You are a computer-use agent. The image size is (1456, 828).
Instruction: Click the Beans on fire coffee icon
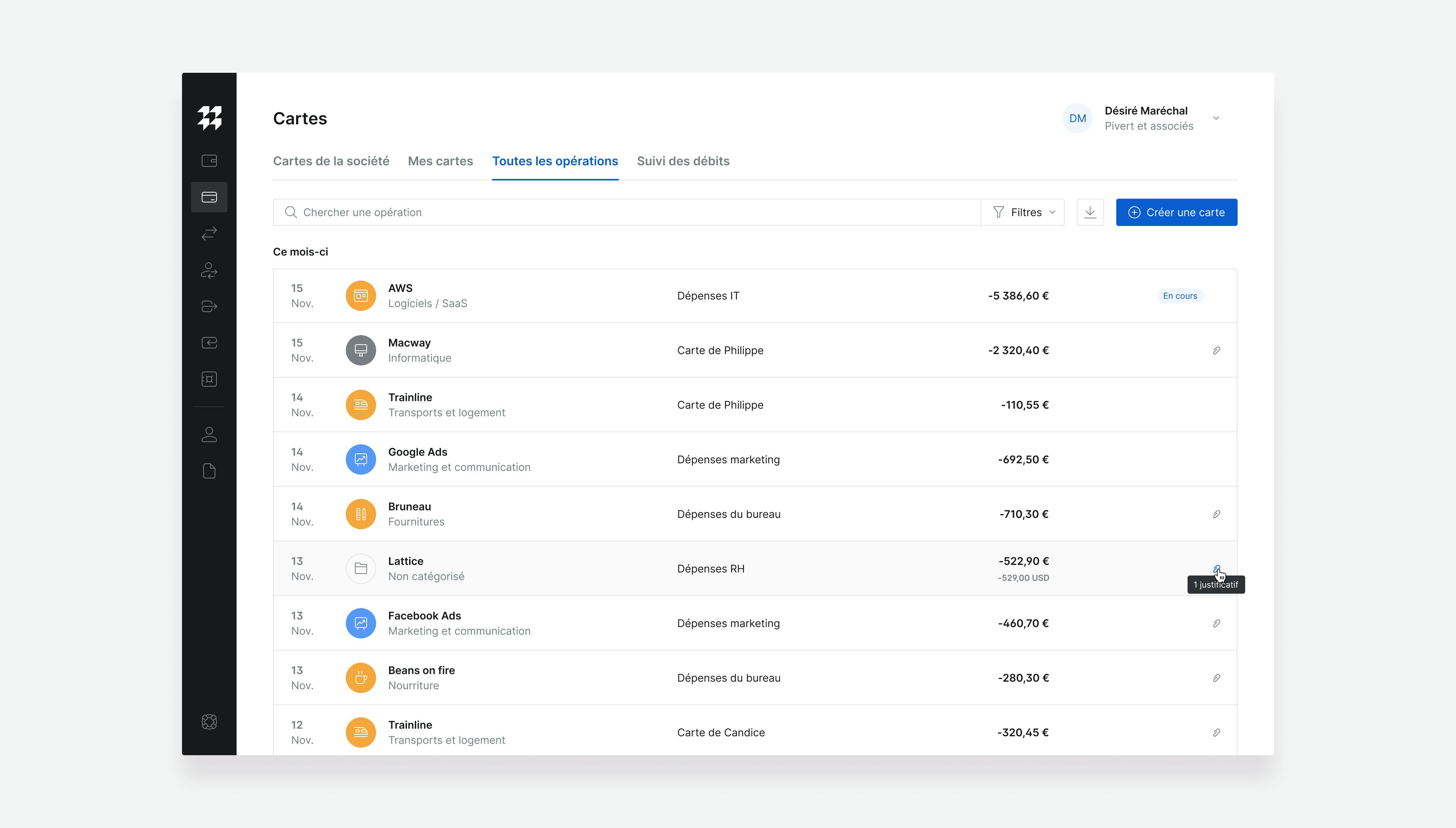click(x=361, y=678)
